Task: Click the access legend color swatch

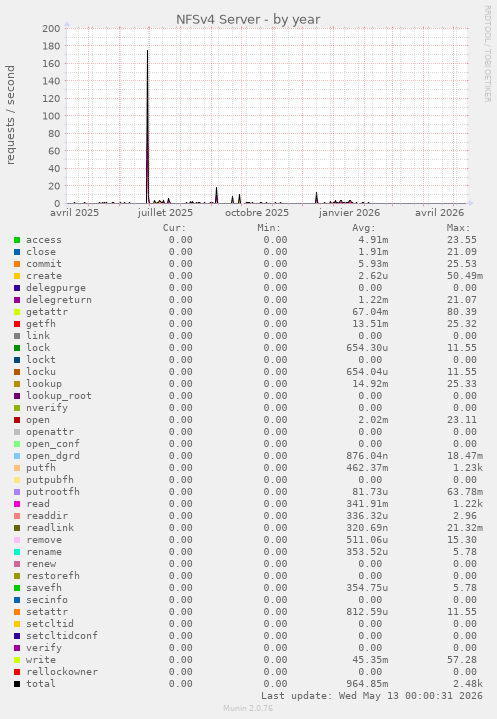Action: (17, 240)
